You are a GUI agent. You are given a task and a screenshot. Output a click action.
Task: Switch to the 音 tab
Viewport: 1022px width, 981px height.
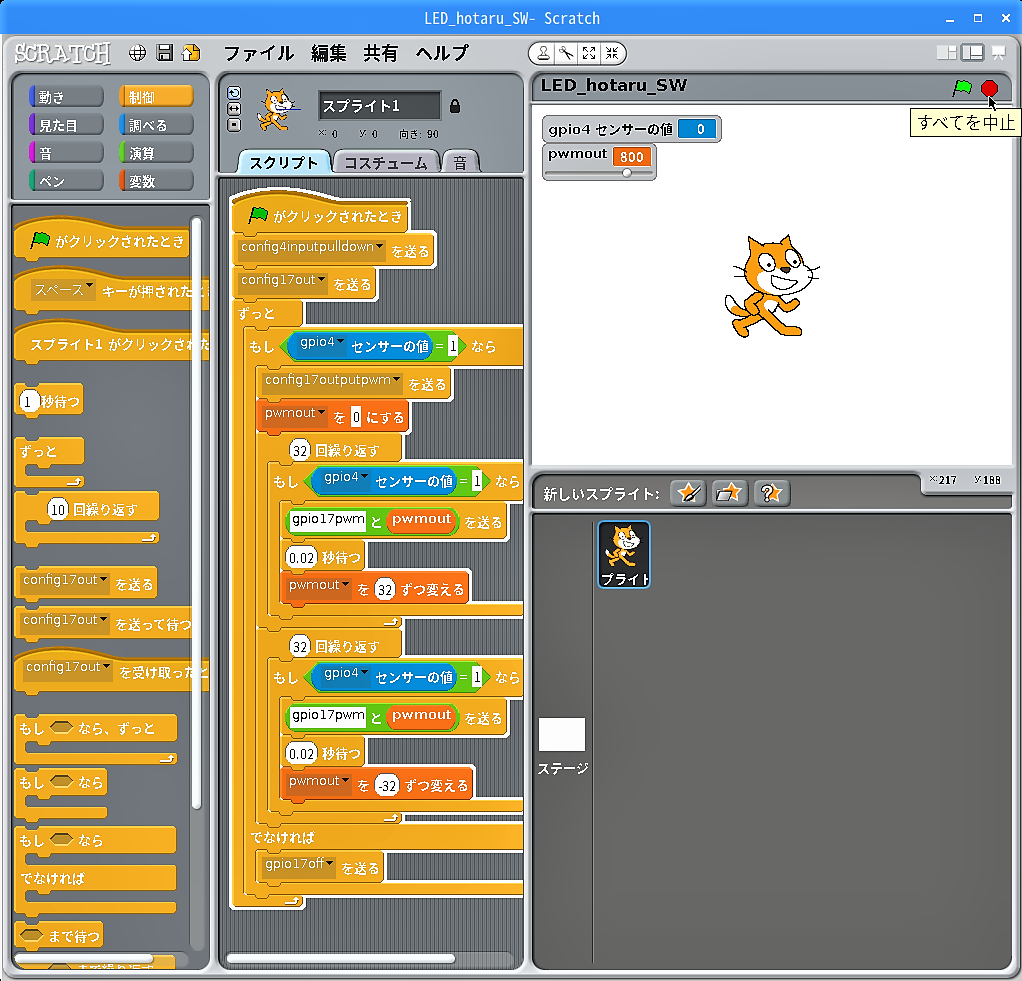(x=460, y=162)
